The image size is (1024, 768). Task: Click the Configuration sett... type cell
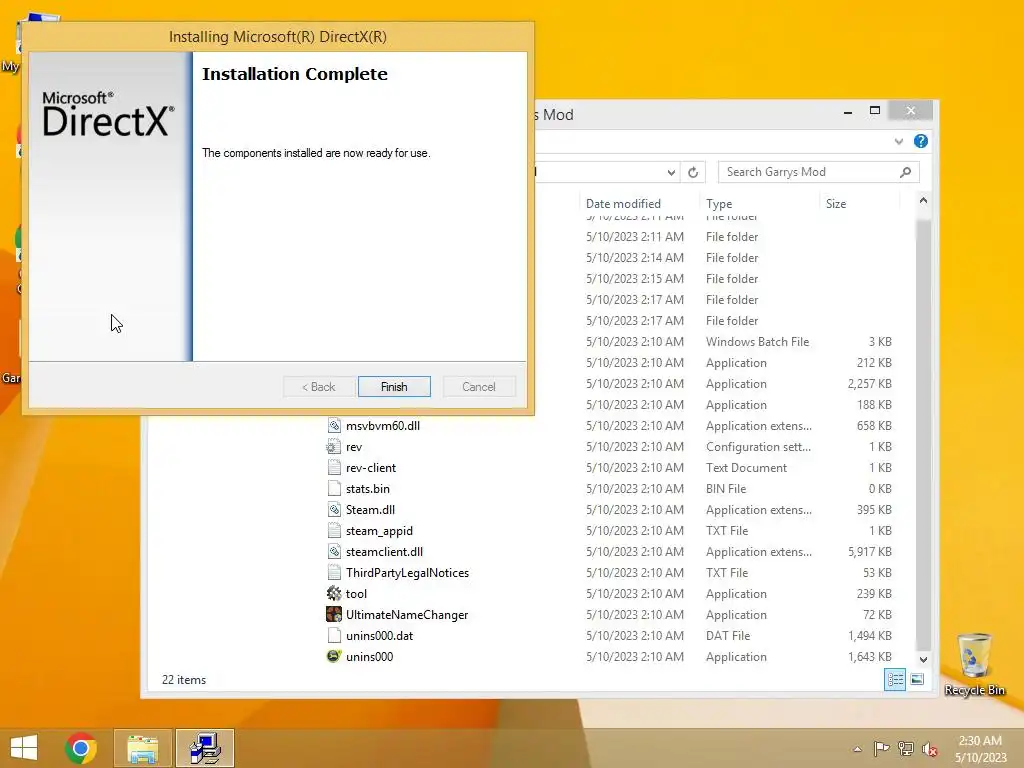[758, 447]
